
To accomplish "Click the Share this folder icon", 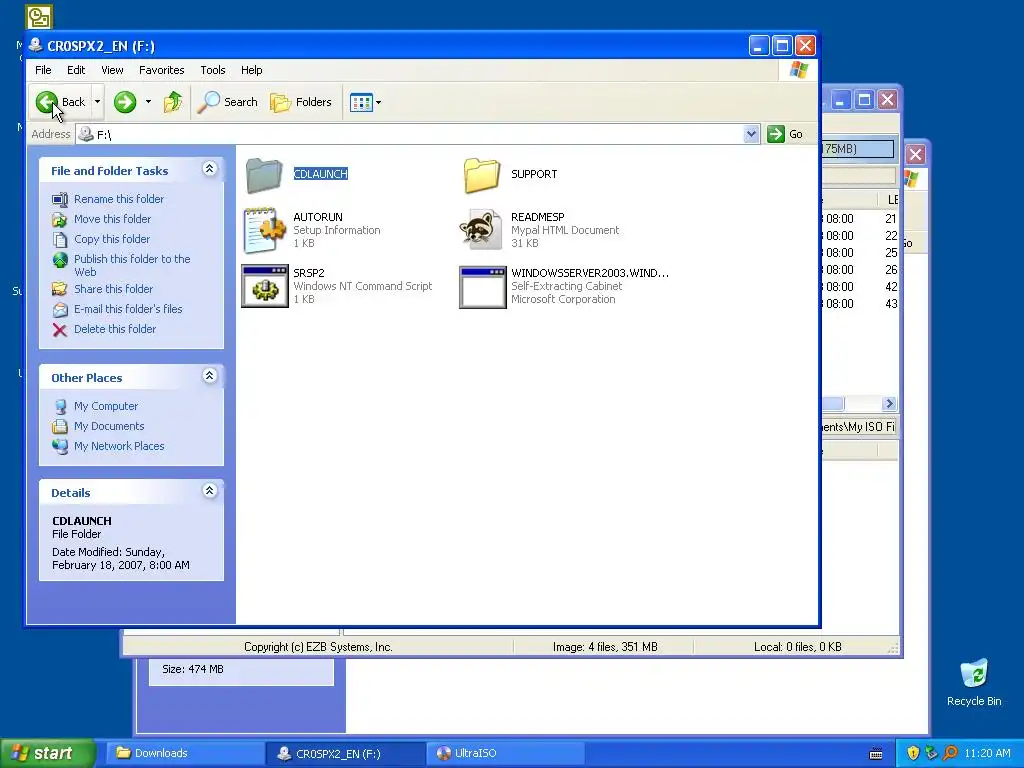I will [60, 289].
